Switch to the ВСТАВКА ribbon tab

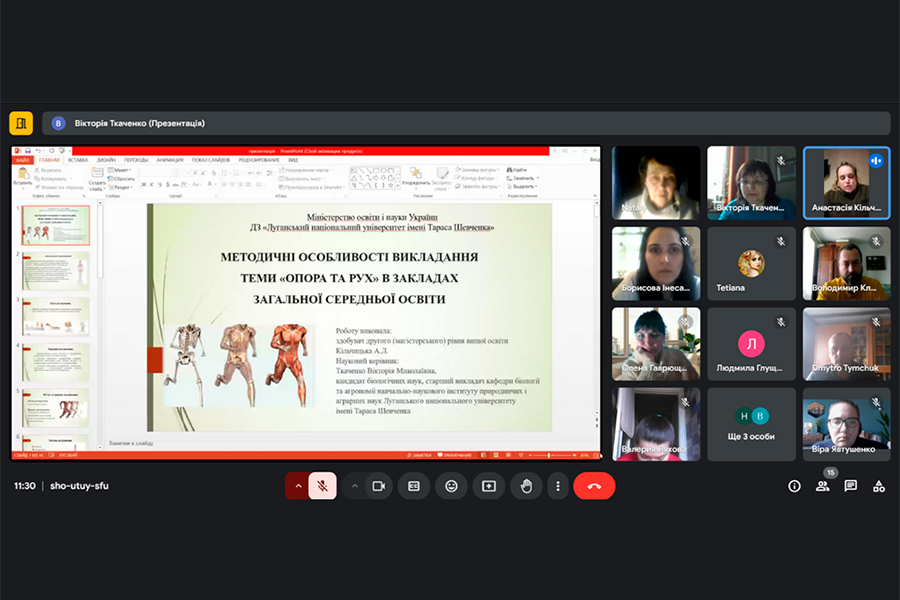point(77,160)
